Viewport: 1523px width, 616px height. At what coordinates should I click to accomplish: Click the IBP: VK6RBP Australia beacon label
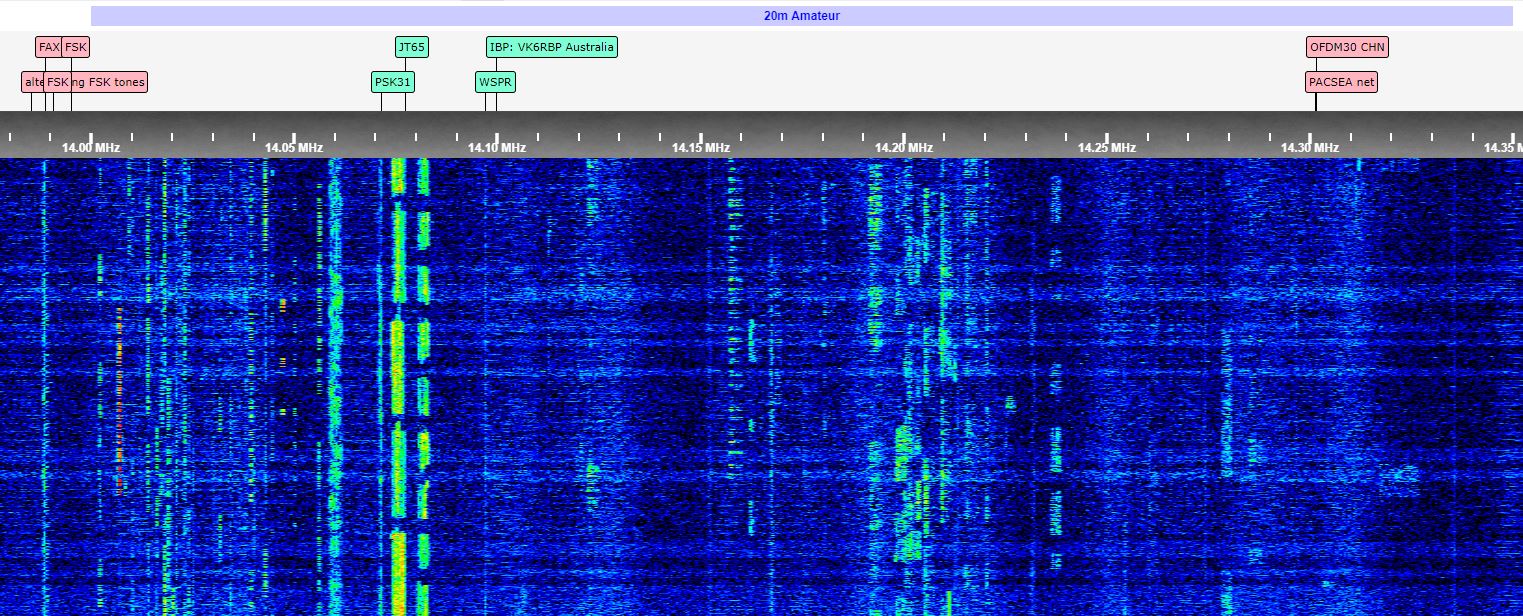click(551, 47)
